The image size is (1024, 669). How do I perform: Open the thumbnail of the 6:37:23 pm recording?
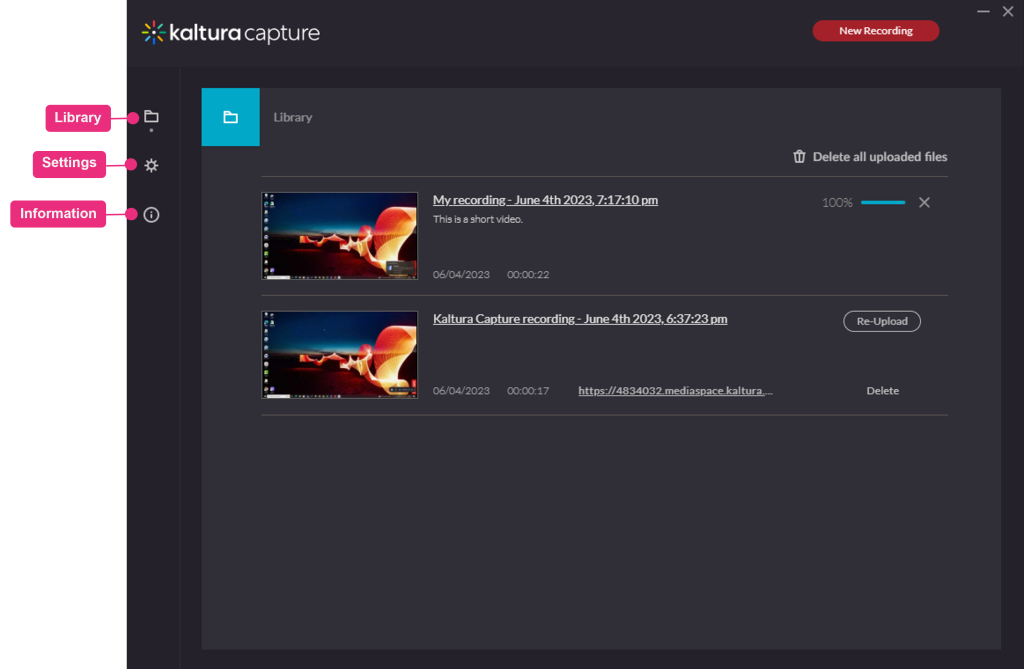339,354
